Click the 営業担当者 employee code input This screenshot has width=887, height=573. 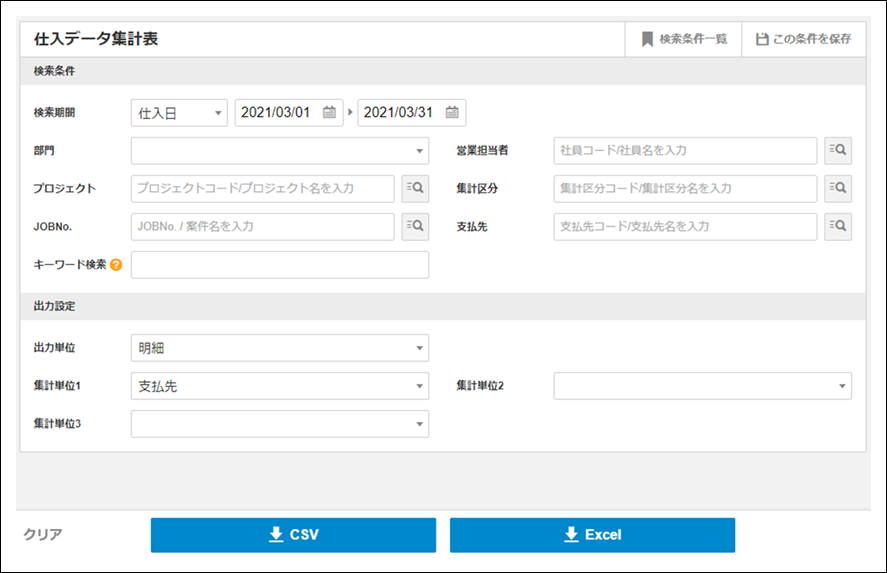tap(685, 150)
